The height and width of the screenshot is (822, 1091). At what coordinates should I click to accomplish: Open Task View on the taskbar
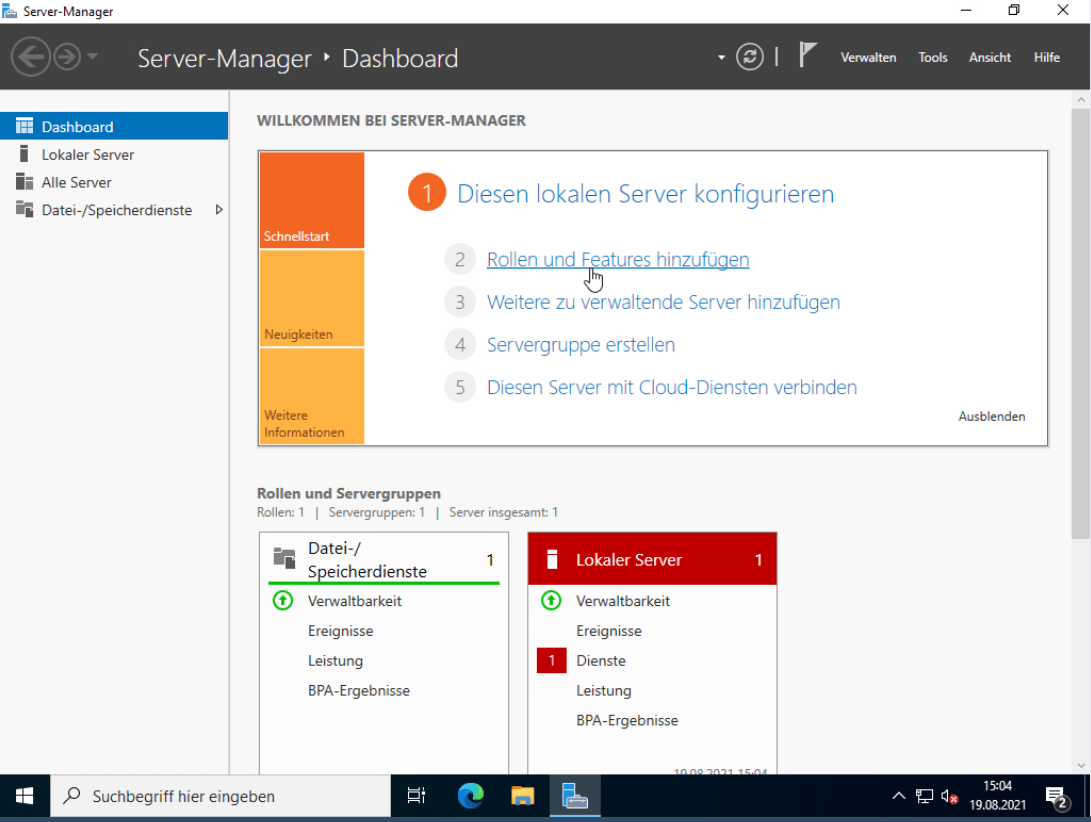(x=416, y=796)
